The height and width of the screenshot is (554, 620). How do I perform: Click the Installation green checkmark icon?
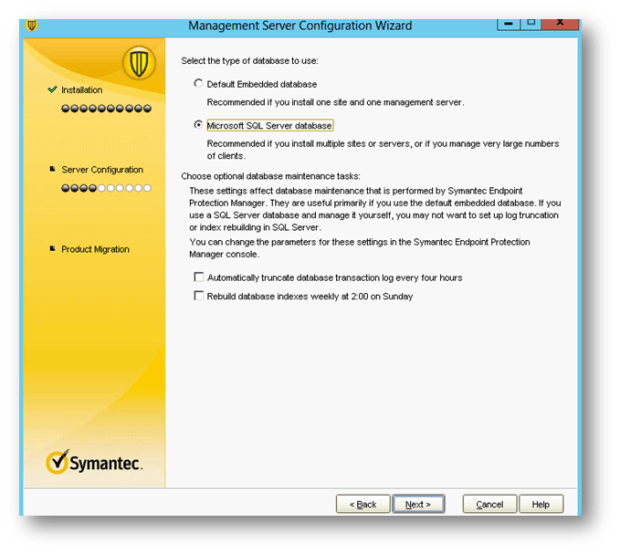pos(52,90)
